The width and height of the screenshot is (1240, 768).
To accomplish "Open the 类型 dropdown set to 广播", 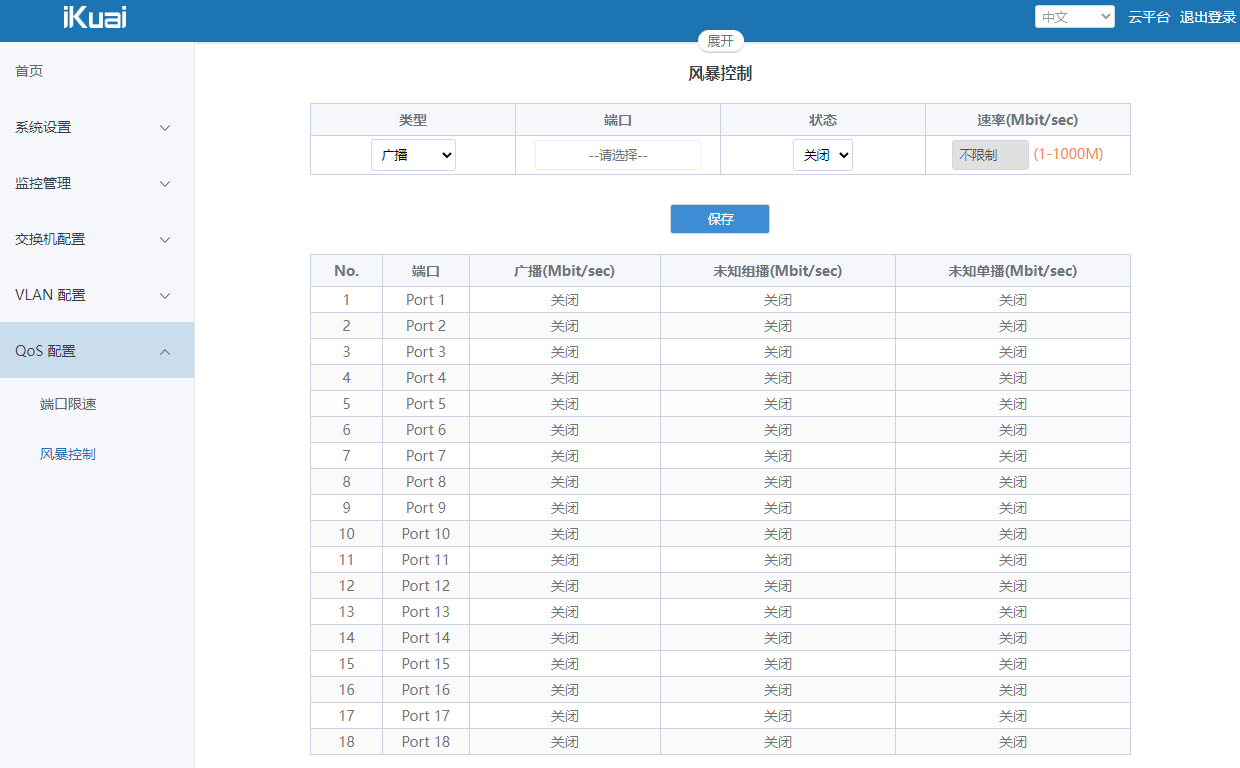I will click(x=413, y=155).
